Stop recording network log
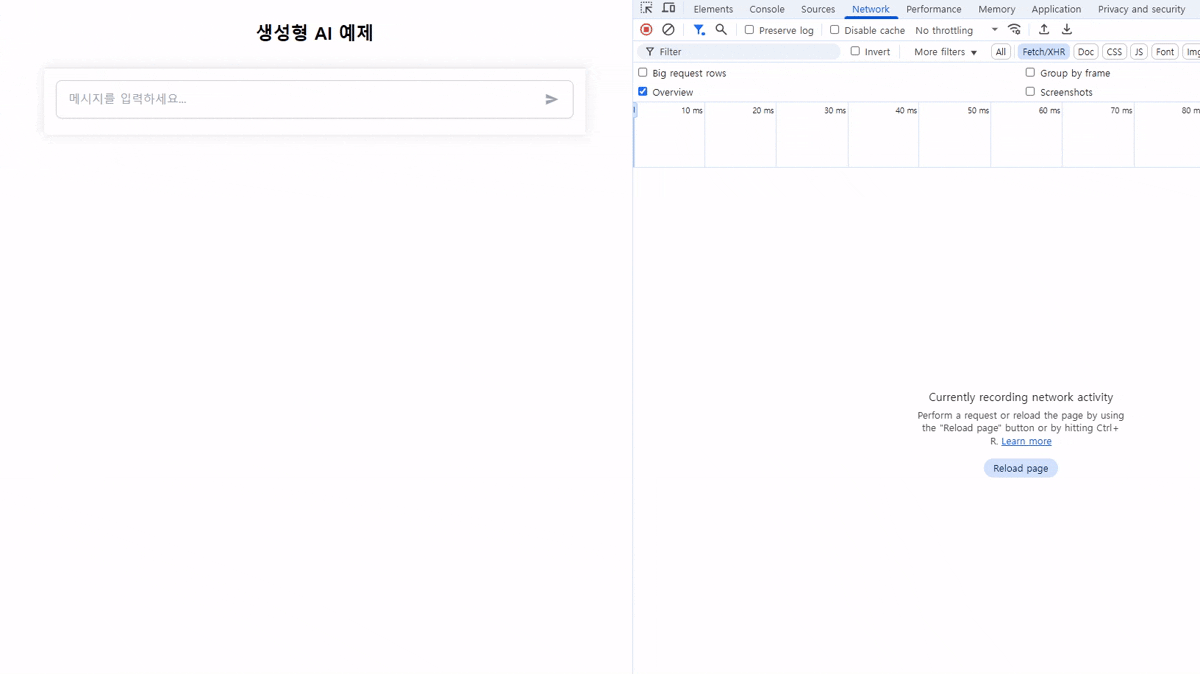The image size is (1200, 674). [x=645, y=30]
